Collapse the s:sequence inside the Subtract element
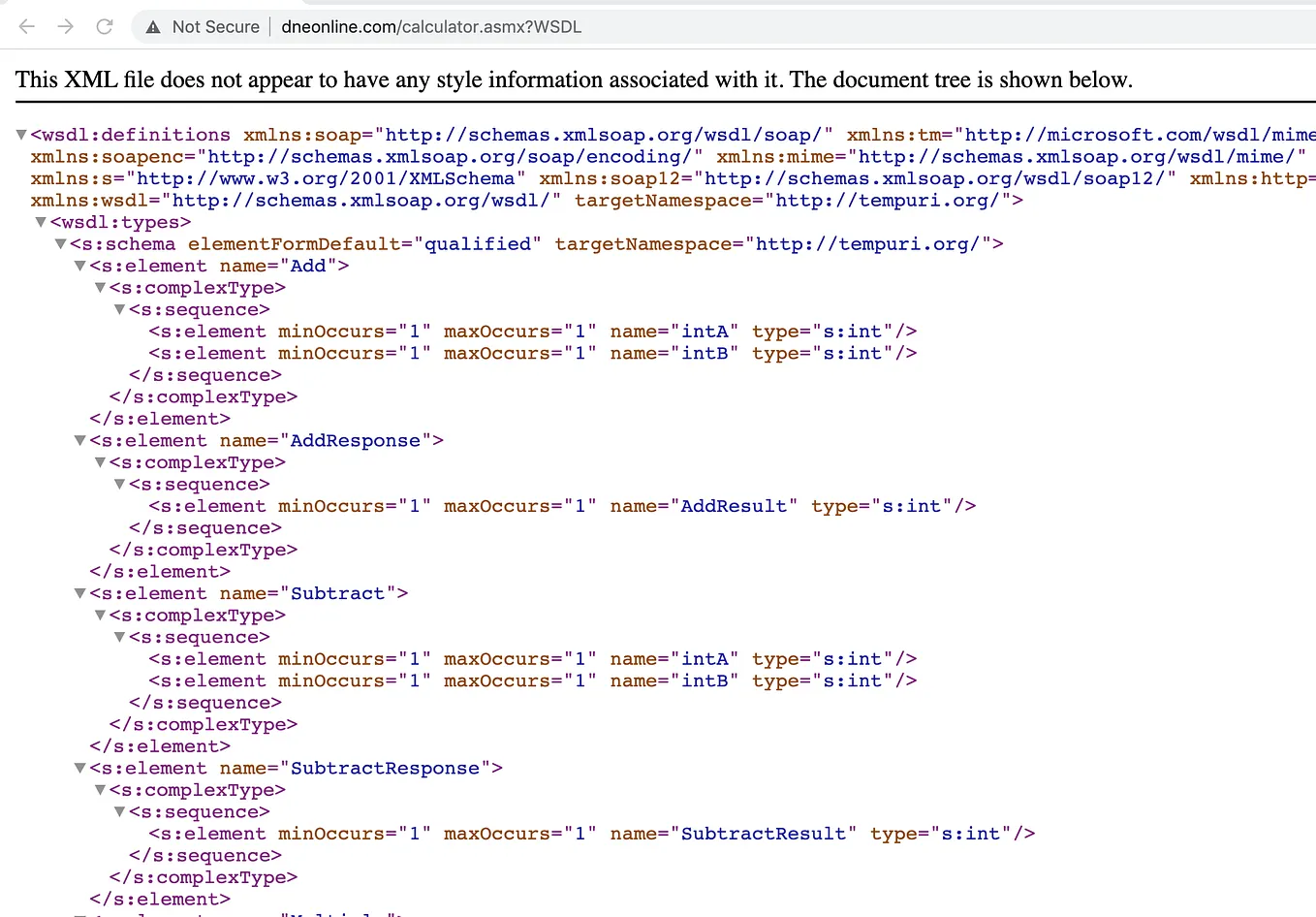 click(x=118, y=637)
